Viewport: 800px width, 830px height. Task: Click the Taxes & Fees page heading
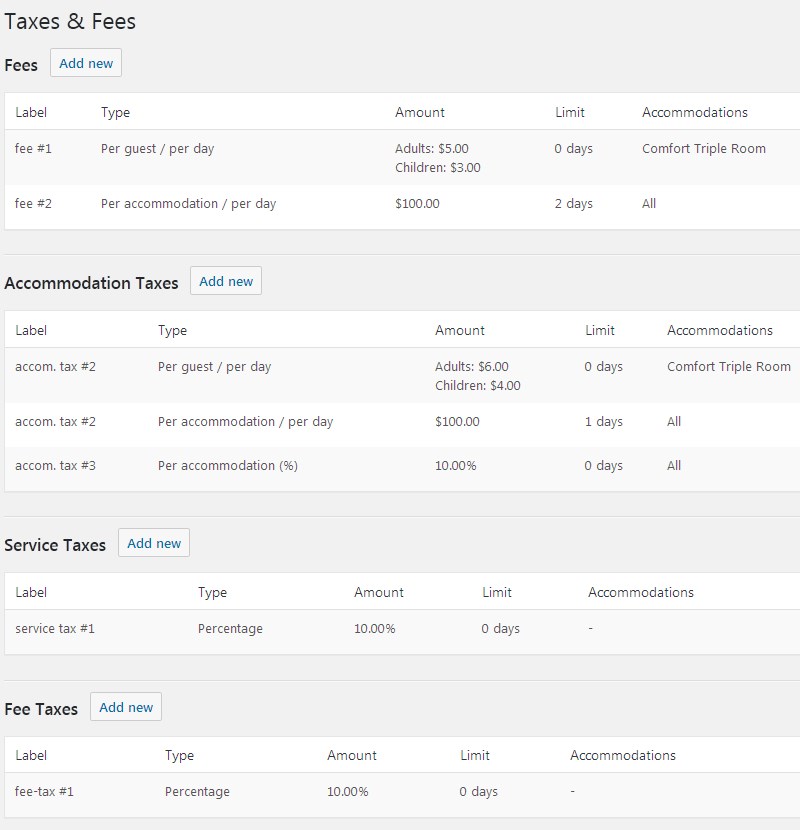coord(70,22)
